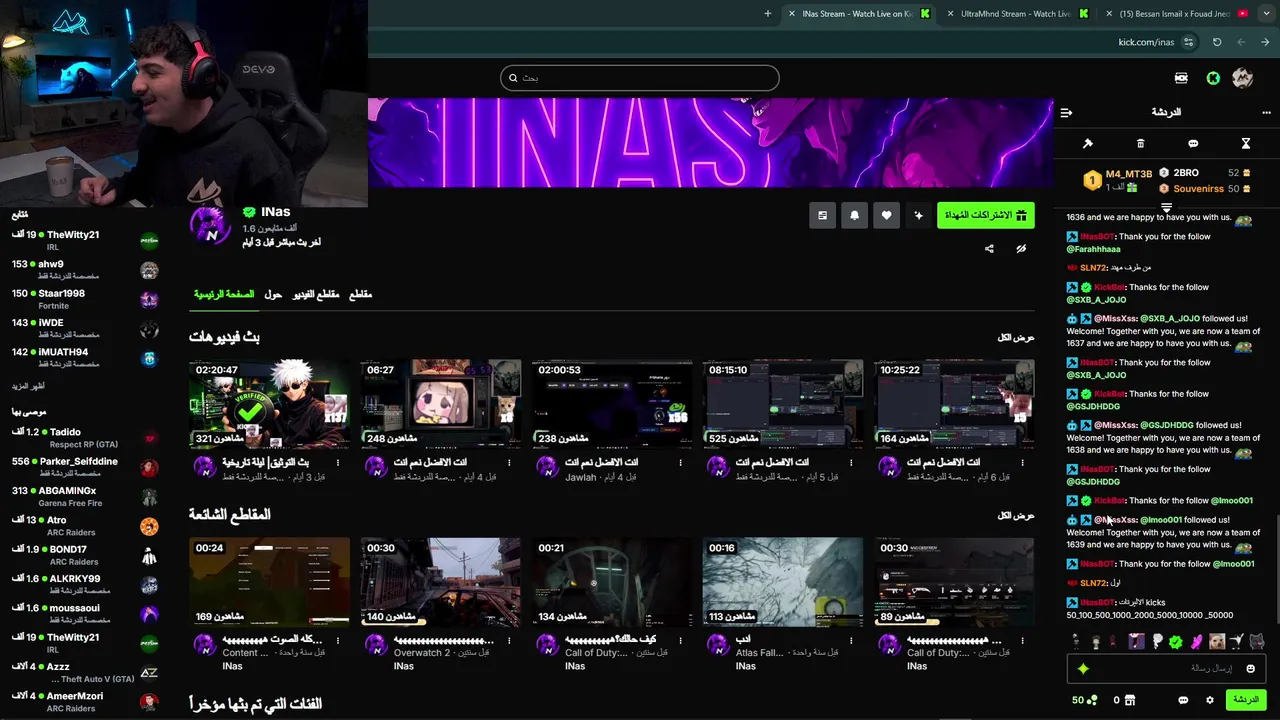Image resolution: width=1280 pixels, height=720 pixels.
Task: Open options for the 00:16 Atlas Fall clip
Action: click(851, 640)
